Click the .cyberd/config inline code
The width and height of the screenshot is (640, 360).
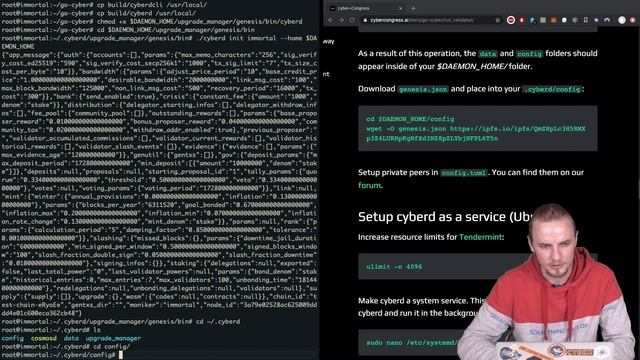552,89
